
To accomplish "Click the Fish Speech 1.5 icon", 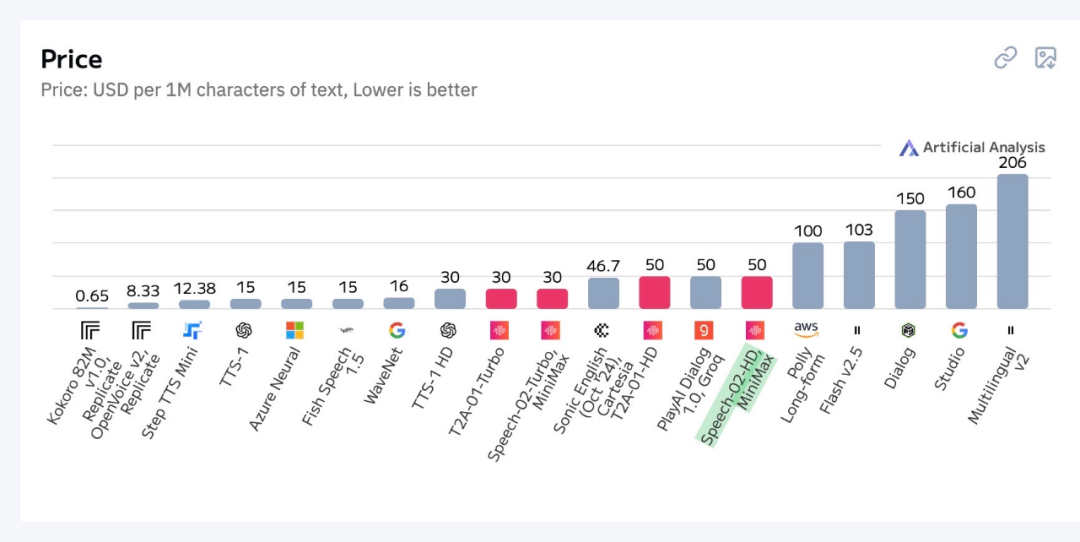I will tap(346, 330).
